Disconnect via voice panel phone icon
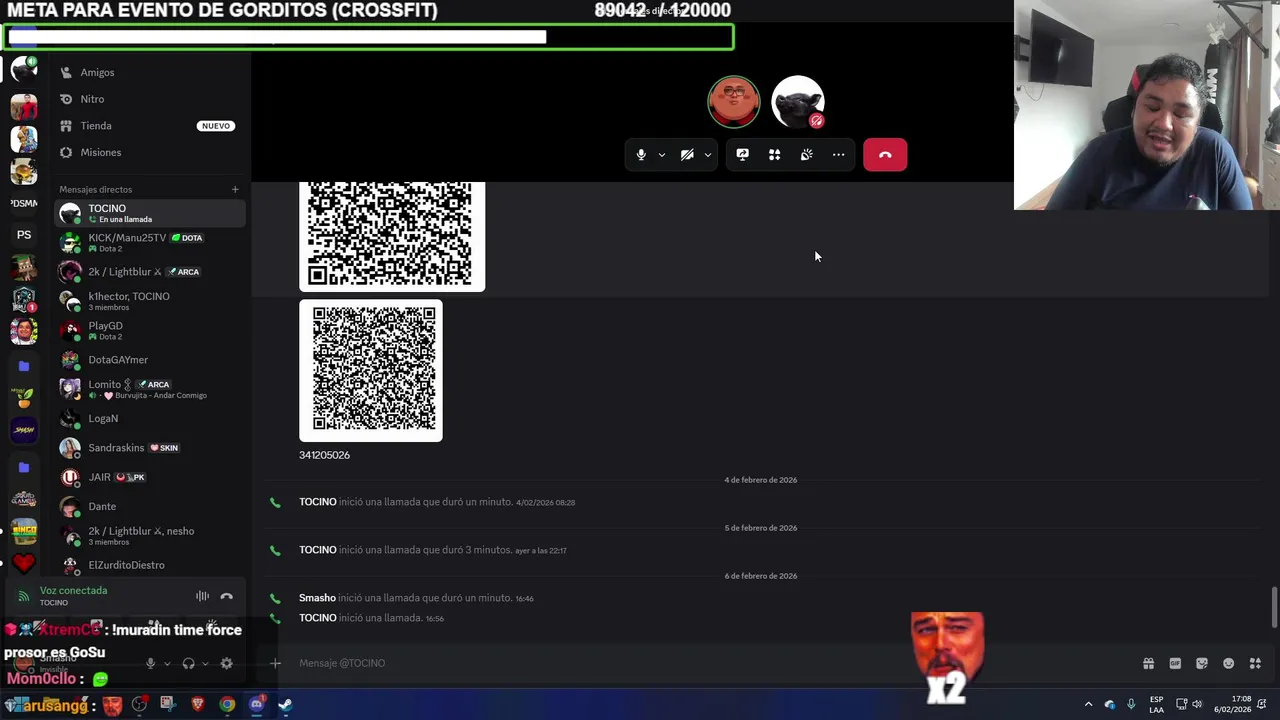The height and width of the screenshot is (720, 1280). click(x=227, y=596)
